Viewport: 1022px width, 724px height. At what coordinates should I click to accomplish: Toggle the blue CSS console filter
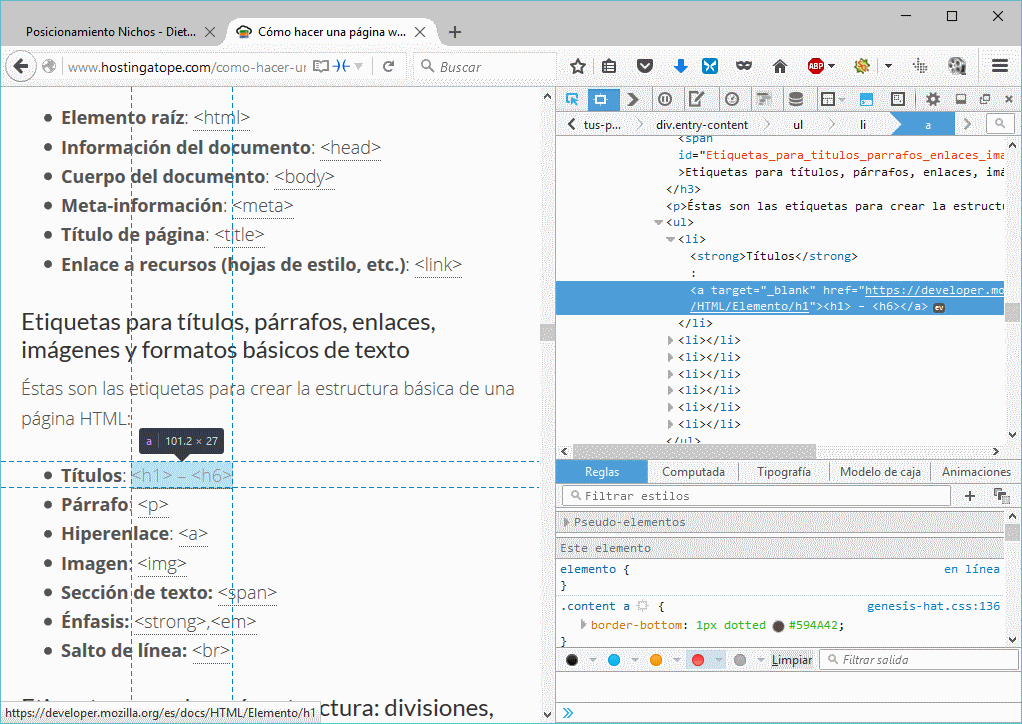(x=614, y=660)
